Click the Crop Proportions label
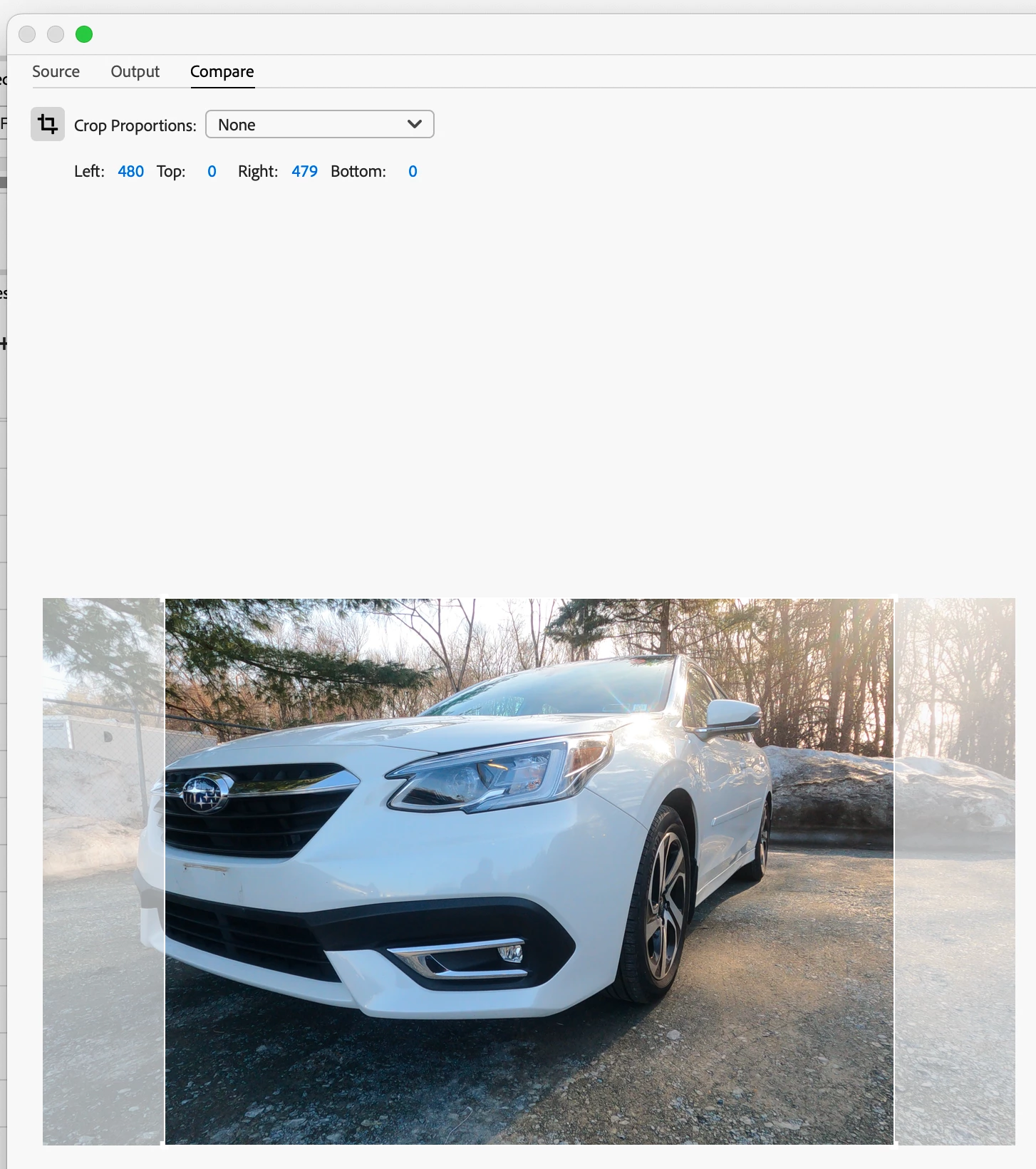 [135, 125]
